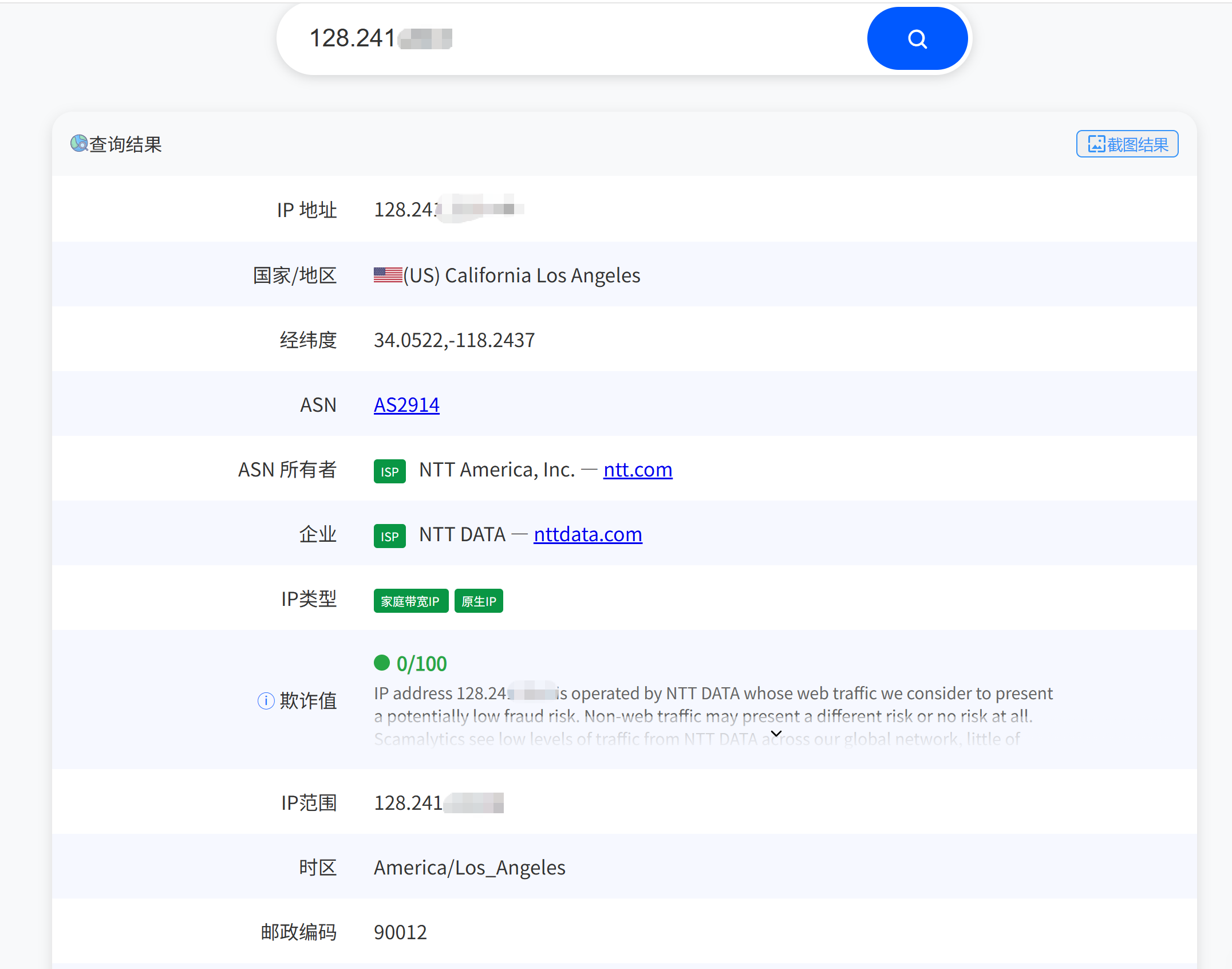The width and height of the screenshot is (1232, 969).
Task: Click into the IP search input field
Action: point(572,39)
